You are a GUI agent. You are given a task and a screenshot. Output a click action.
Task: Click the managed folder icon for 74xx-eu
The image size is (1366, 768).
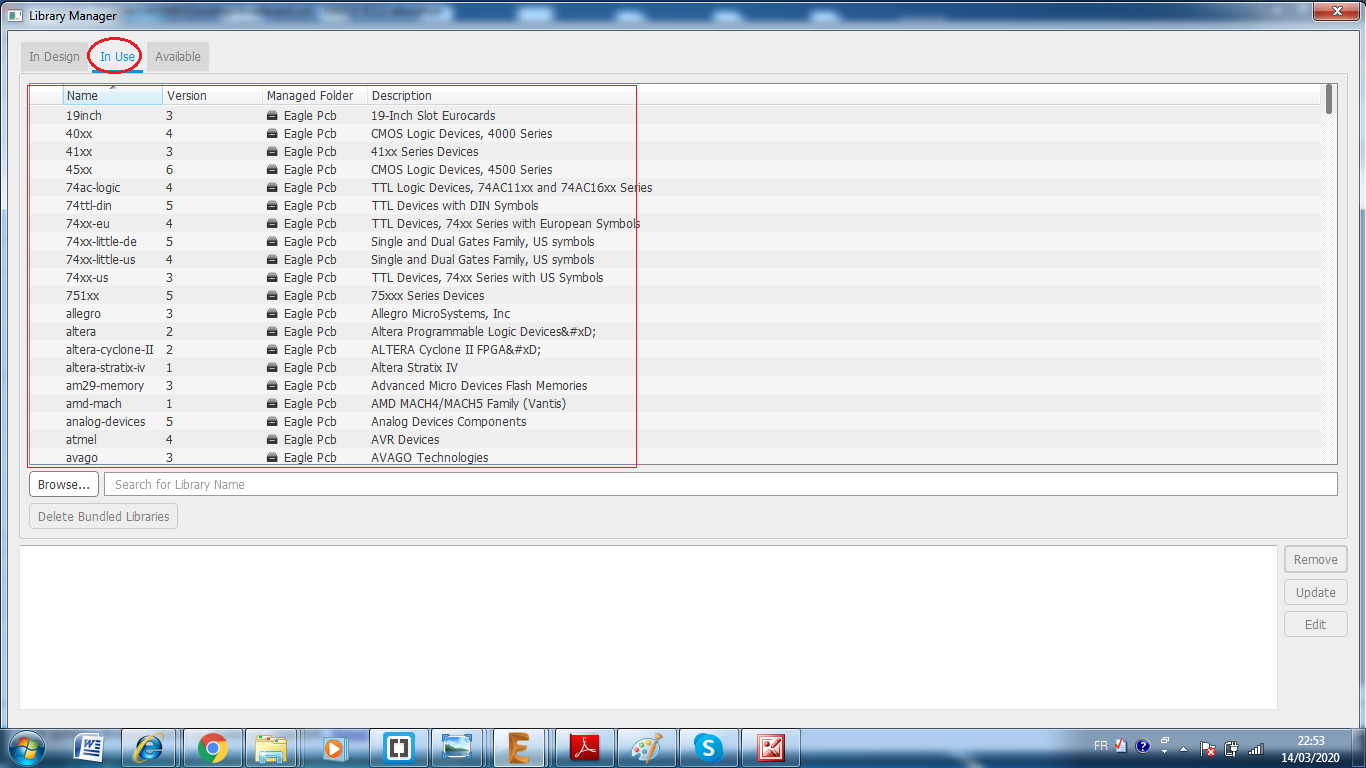coord(272,224)
